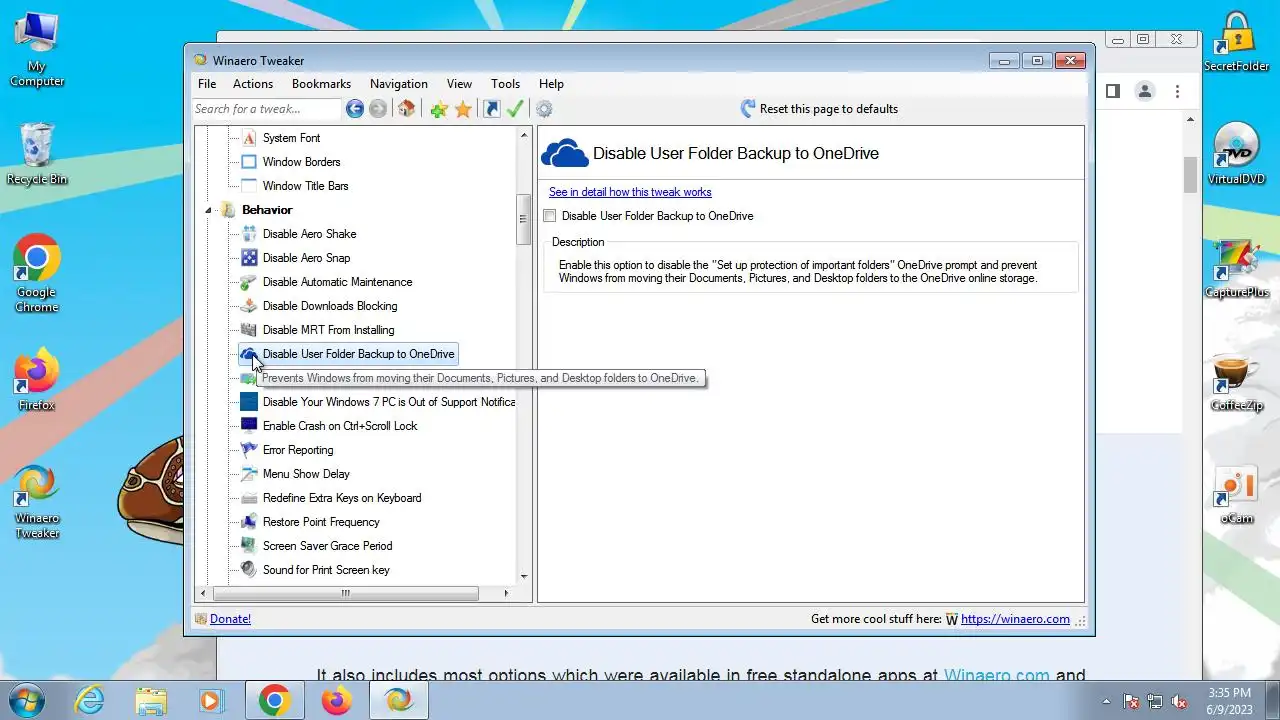The image size is (1280, 720).
Task: Click the Sound for Print Screen key icon
Action: [249, 570]
